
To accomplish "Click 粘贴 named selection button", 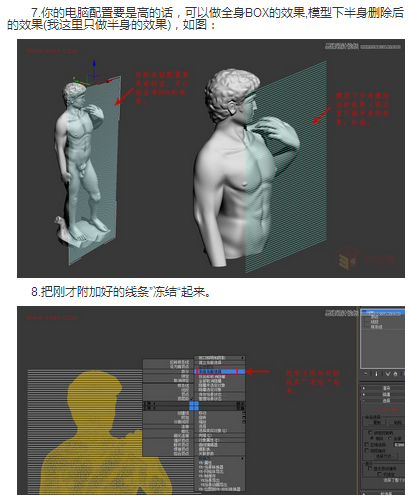I will click(397, 422).
